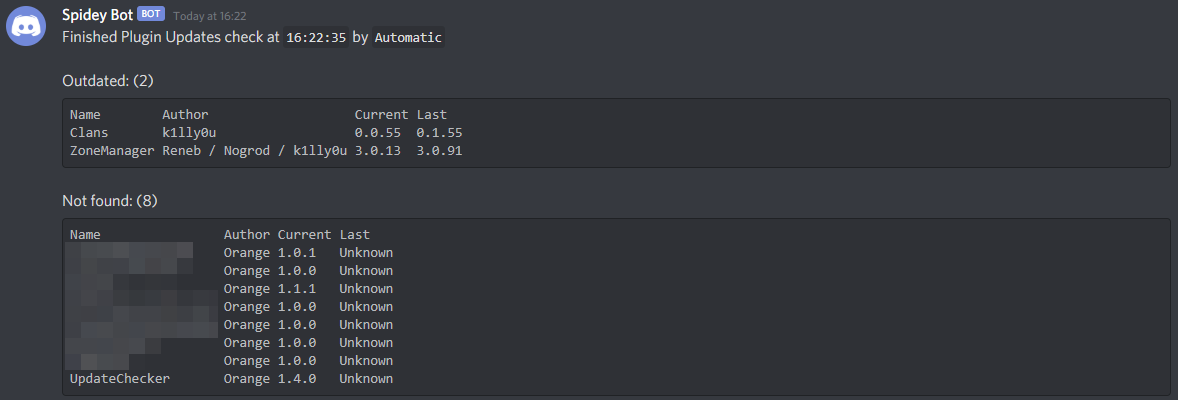Click the "Automatic" inline code text
The height and width of the screenshot is (400, 1178).
pos(408,37)
